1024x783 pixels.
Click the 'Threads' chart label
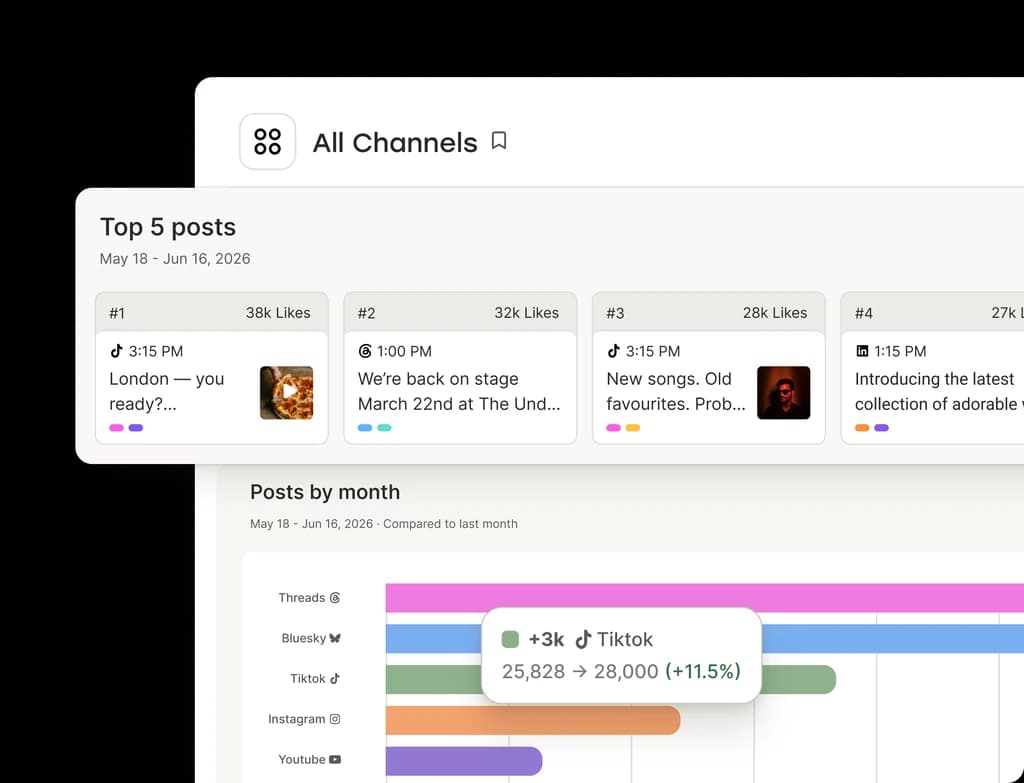click(302, 598)
